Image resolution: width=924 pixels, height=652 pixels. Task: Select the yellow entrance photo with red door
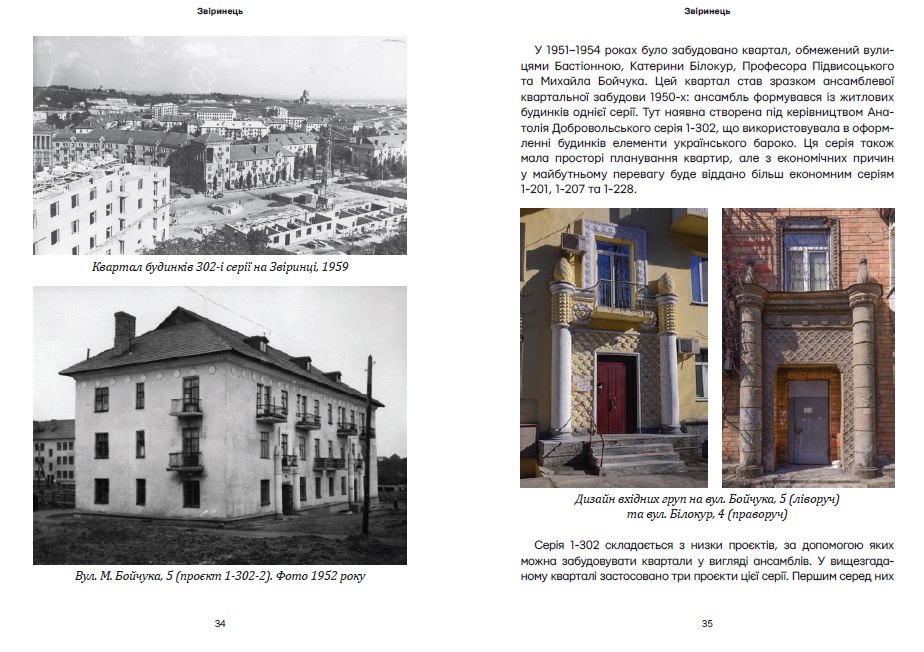613,346
